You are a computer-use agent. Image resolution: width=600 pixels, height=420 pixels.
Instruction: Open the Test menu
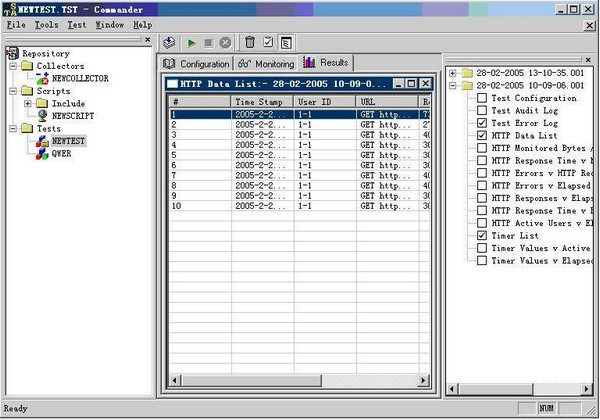pos(77,25)
